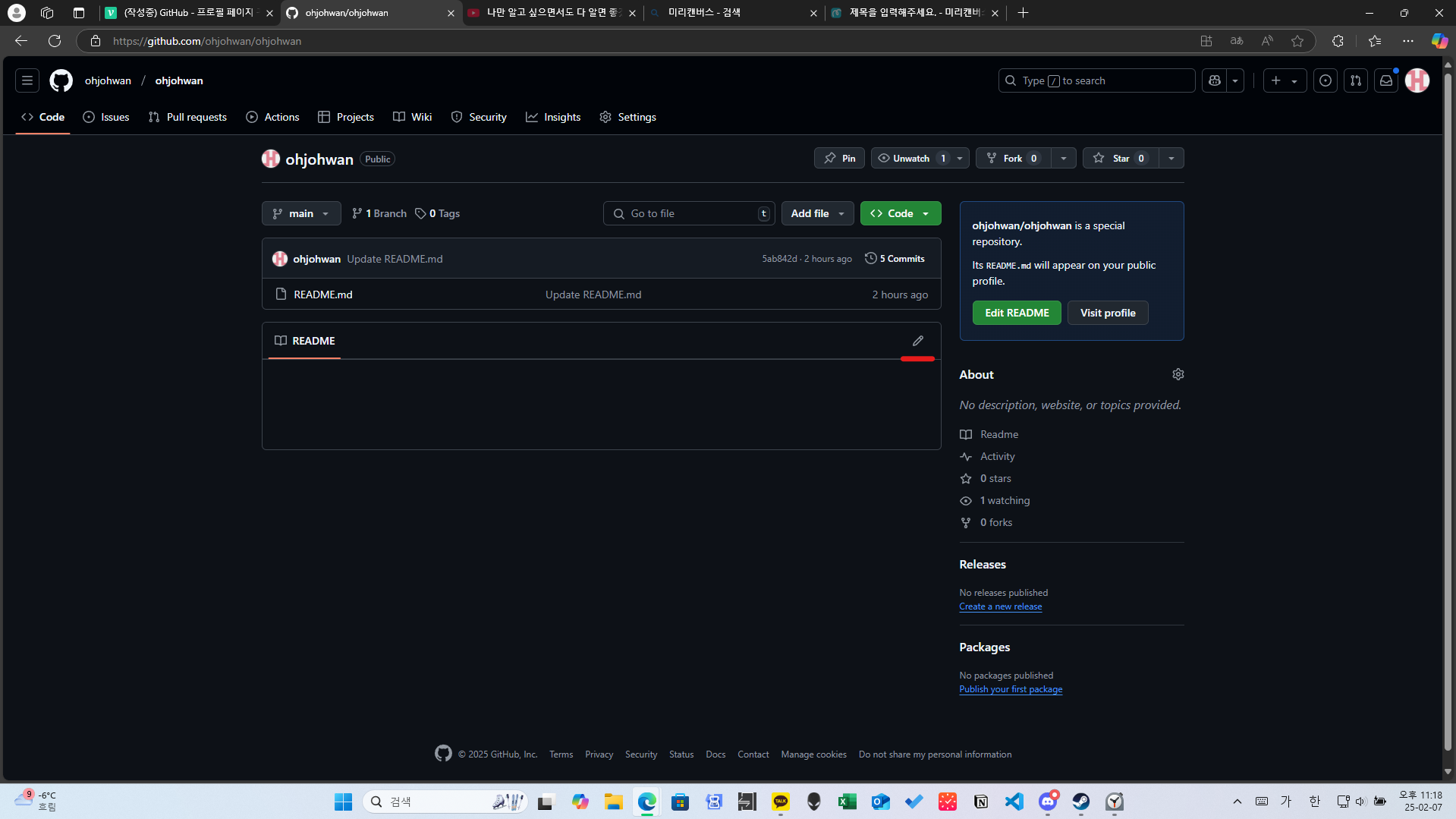Open Steam from the taskbar
1456x819 pixels.
click(1081, 802)
